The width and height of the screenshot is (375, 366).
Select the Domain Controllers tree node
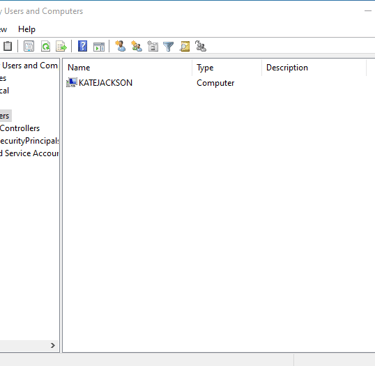[20, 128]
